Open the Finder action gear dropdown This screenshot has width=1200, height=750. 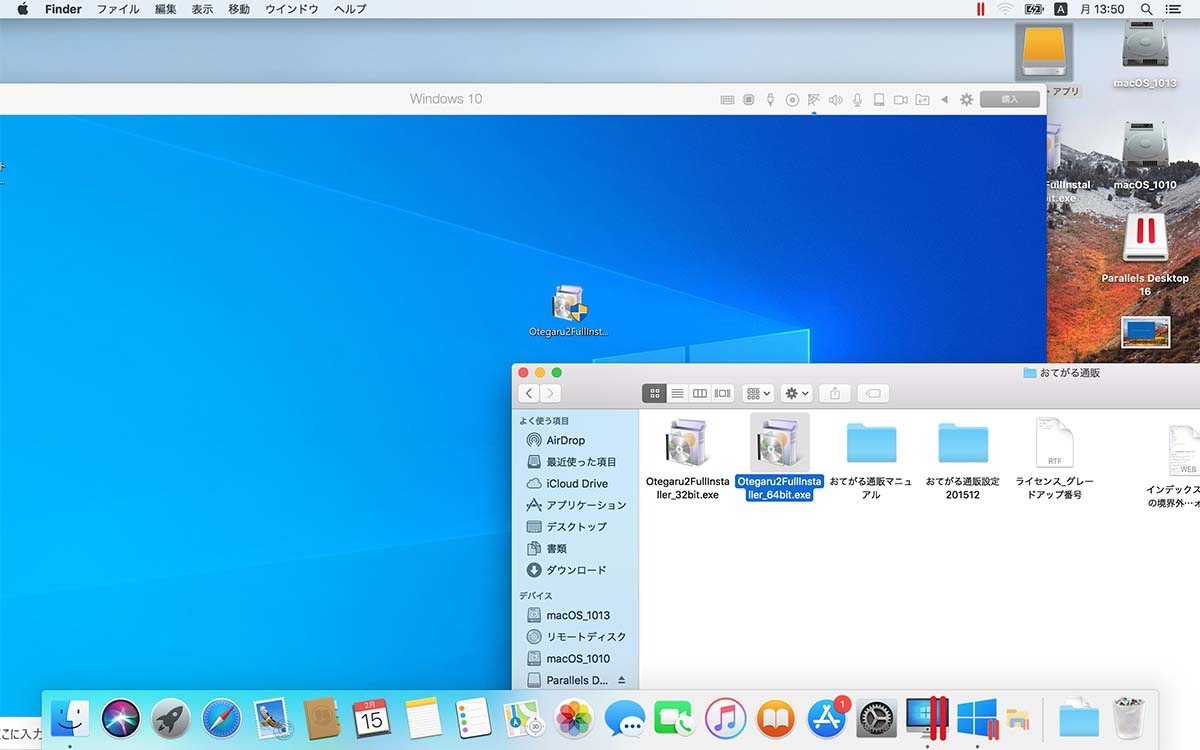(x=797, y=394)
